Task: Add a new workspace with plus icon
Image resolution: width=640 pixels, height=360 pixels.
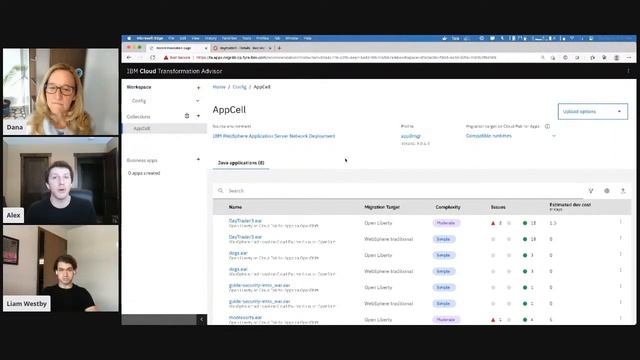Action: [198, 87]
